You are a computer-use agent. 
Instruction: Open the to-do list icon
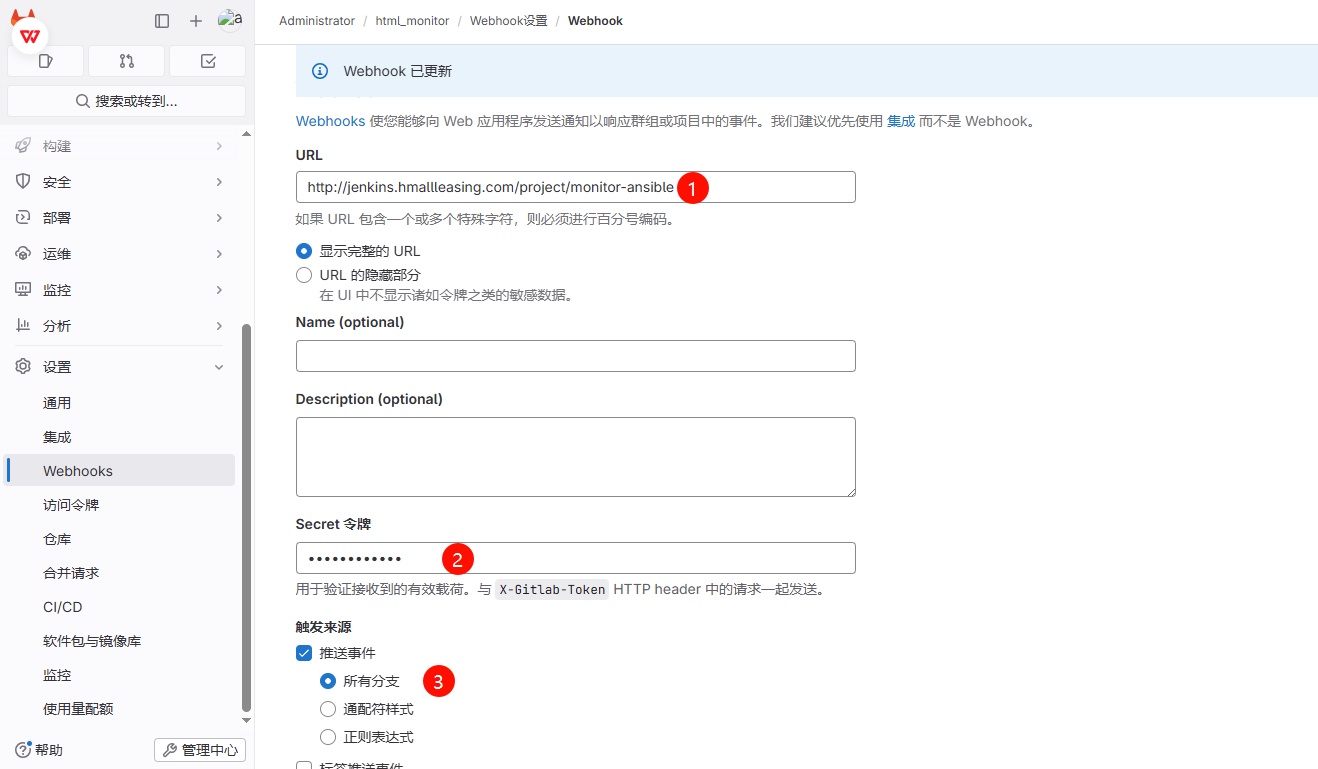pyautogui.click(x=208, y=61)
